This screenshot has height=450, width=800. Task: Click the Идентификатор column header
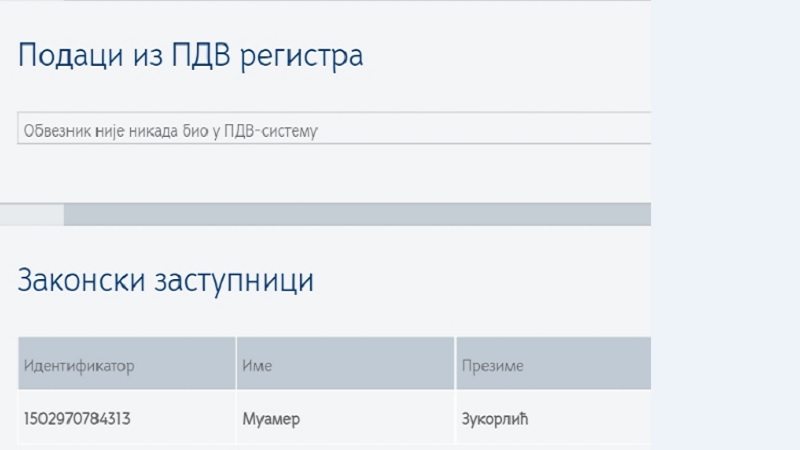[x=127, y=363]
